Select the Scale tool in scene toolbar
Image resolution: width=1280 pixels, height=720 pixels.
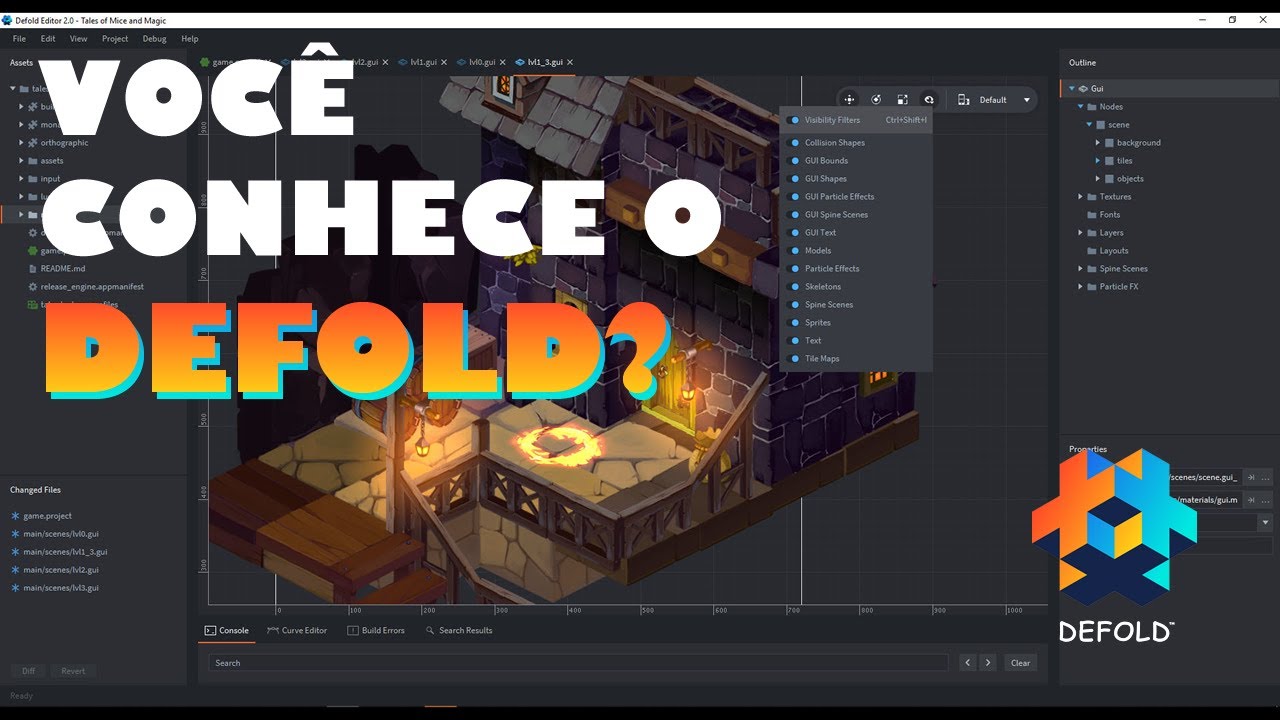902,99
